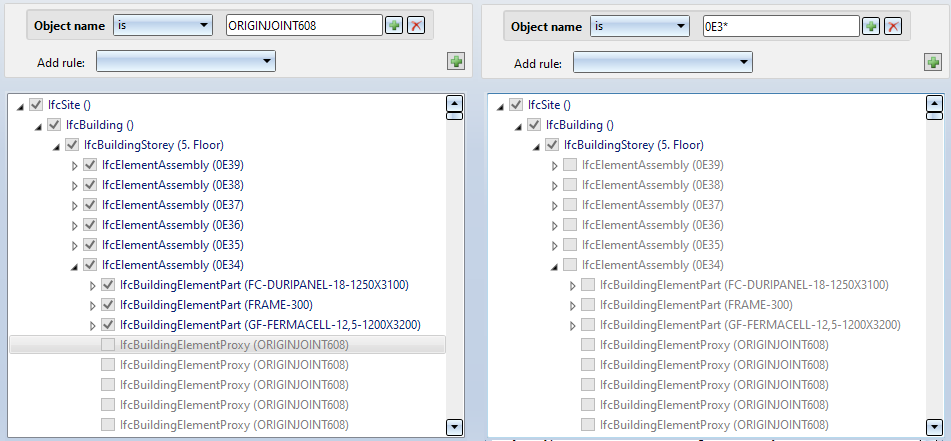The width and height of the screenshot is (951, 441).
Task: Click the add rule plus in right panel
Action: click(933, 62)
